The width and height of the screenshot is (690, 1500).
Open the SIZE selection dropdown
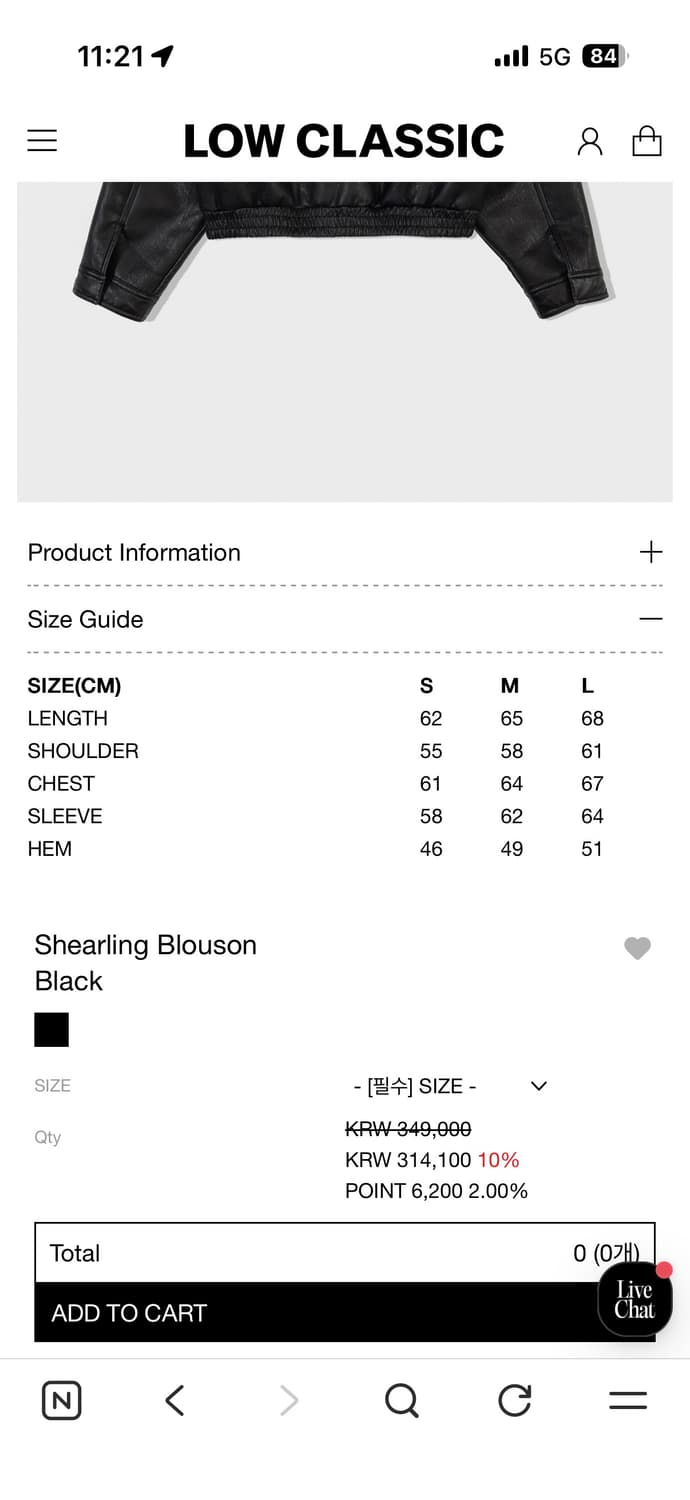click(450, 1086)
